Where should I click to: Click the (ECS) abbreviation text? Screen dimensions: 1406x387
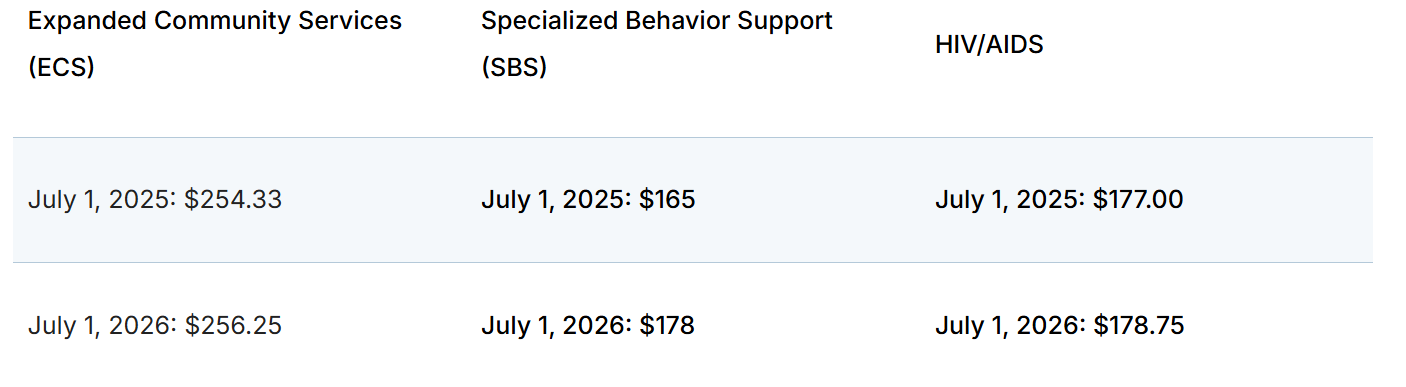pyautogui.click(x=61, y=70)
